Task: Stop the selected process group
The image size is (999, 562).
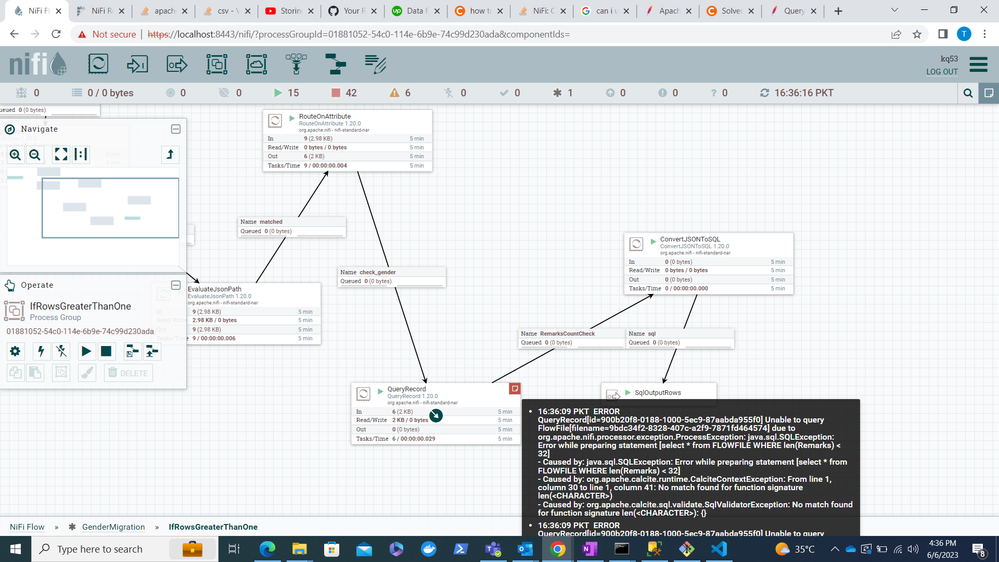Action: (106, 351)
